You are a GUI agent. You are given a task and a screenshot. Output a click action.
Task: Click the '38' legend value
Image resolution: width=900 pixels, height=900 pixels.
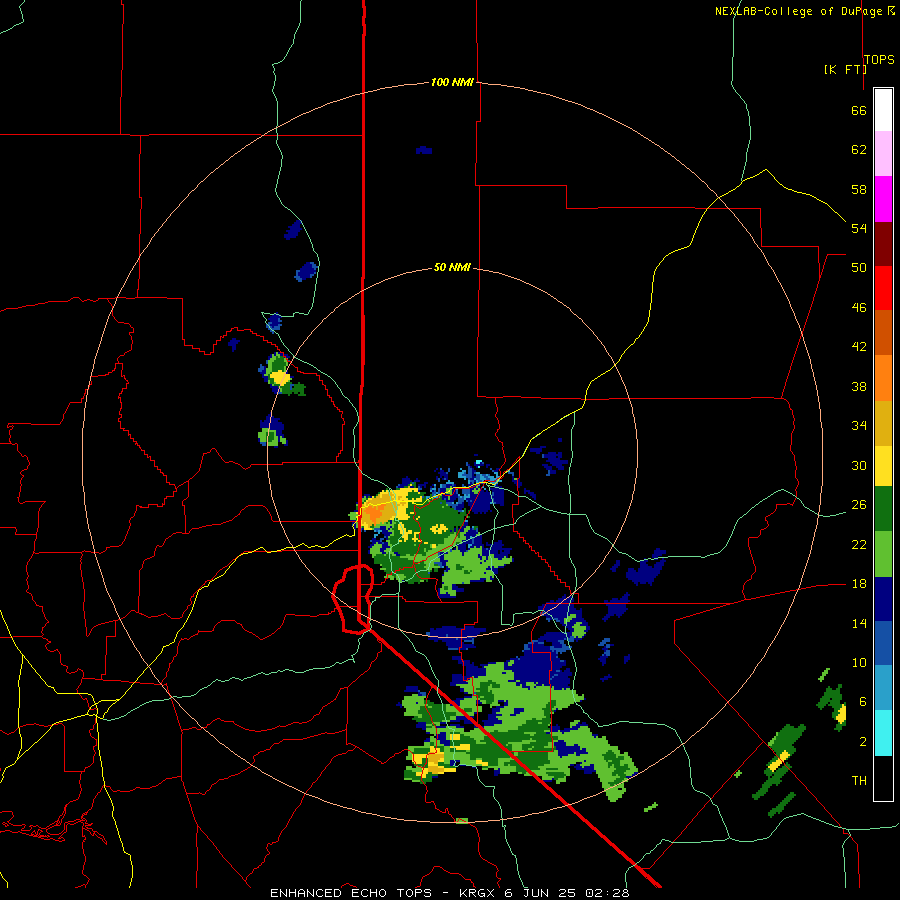coord(859,386)
